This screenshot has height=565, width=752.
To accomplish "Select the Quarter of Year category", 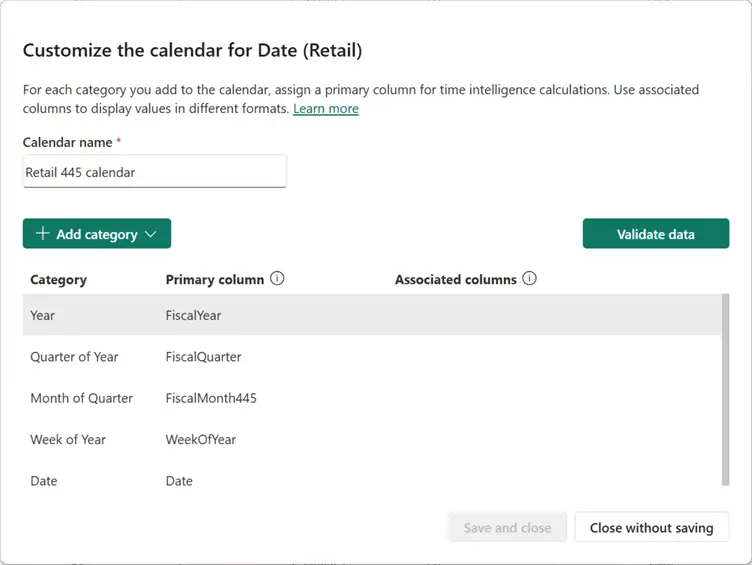I will [74, 356].
